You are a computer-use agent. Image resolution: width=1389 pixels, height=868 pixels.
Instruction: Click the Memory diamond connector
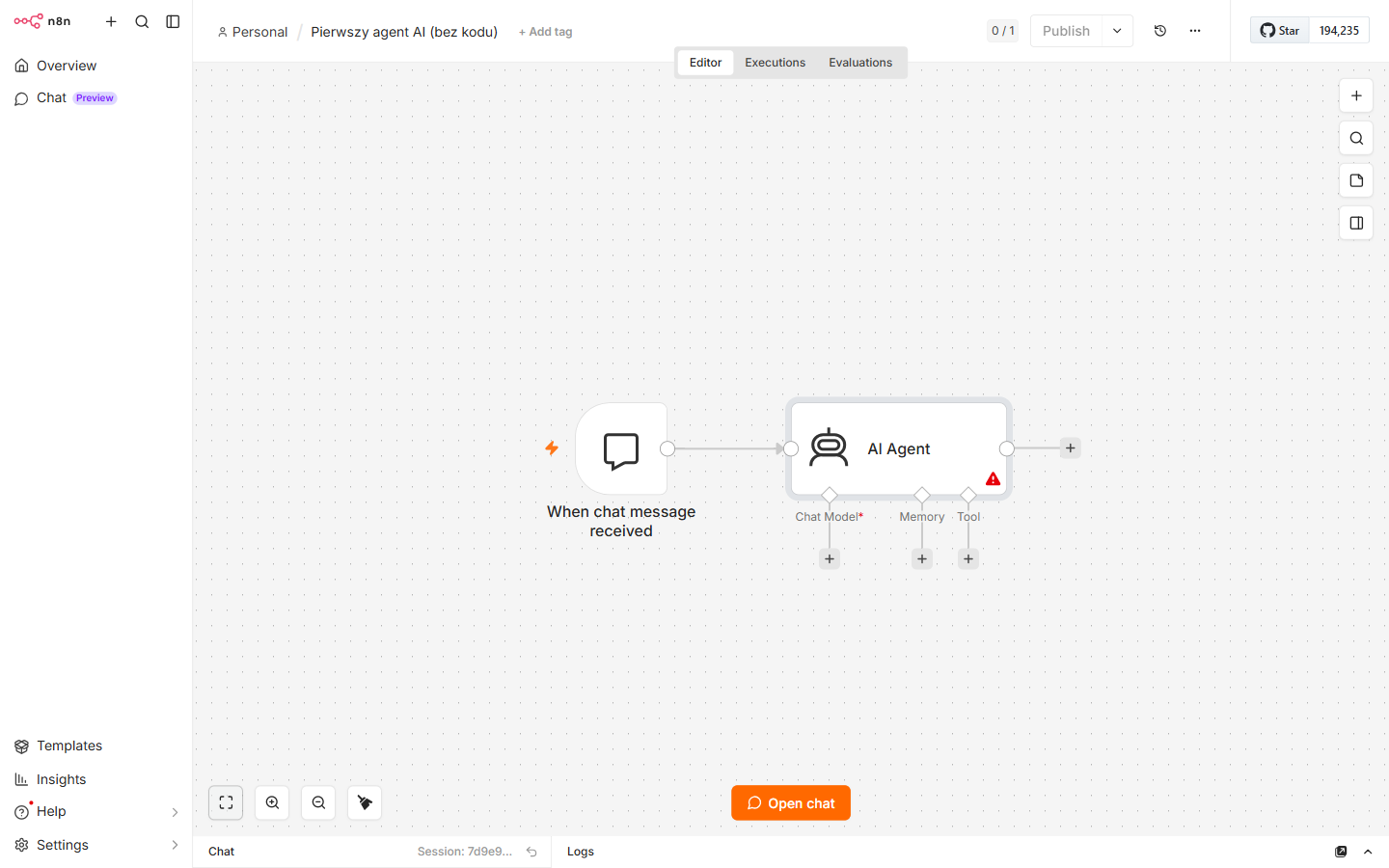pos(922,495)
